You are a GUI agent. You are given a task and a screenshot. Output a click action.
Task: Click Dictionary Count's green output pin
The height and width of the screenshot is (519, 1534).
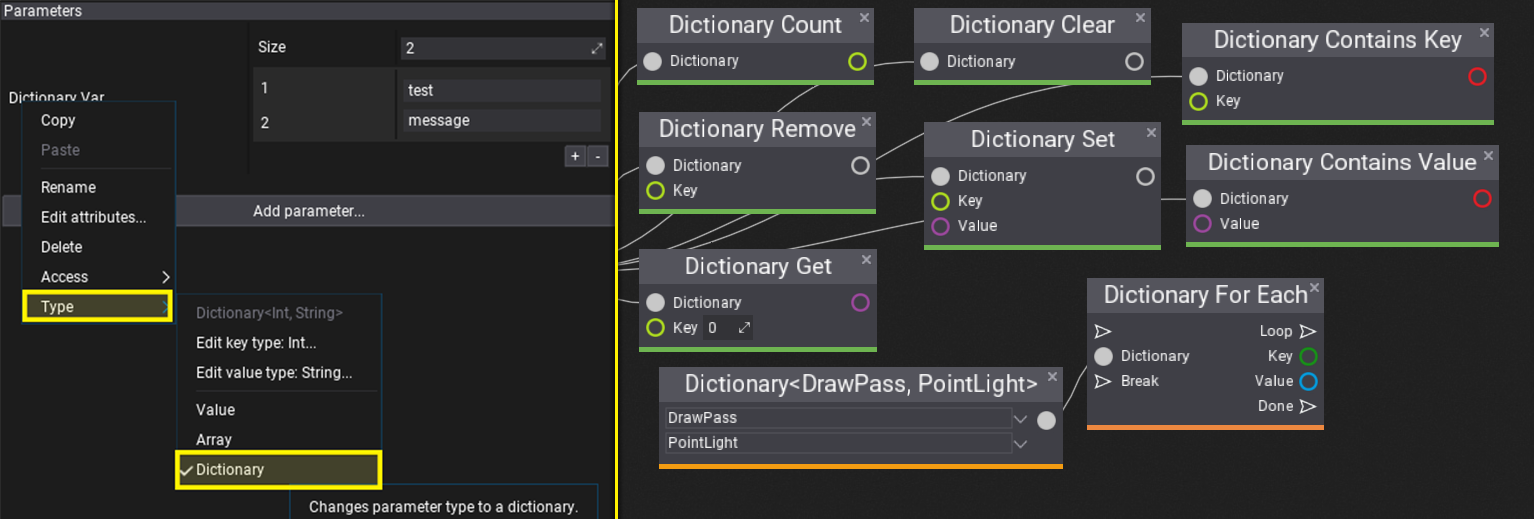pyautogui.click(x=857, y=61)
